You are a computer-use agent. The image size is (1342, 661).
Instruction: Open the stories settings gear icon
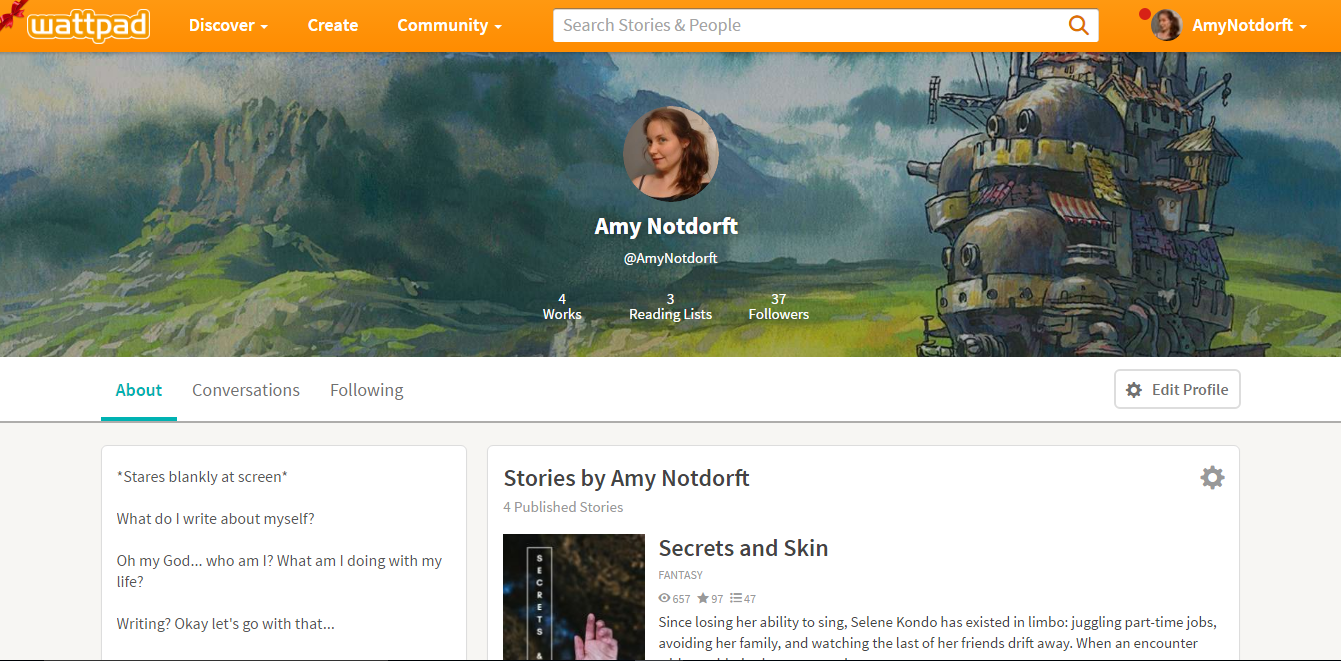[x=1212, y=477]
